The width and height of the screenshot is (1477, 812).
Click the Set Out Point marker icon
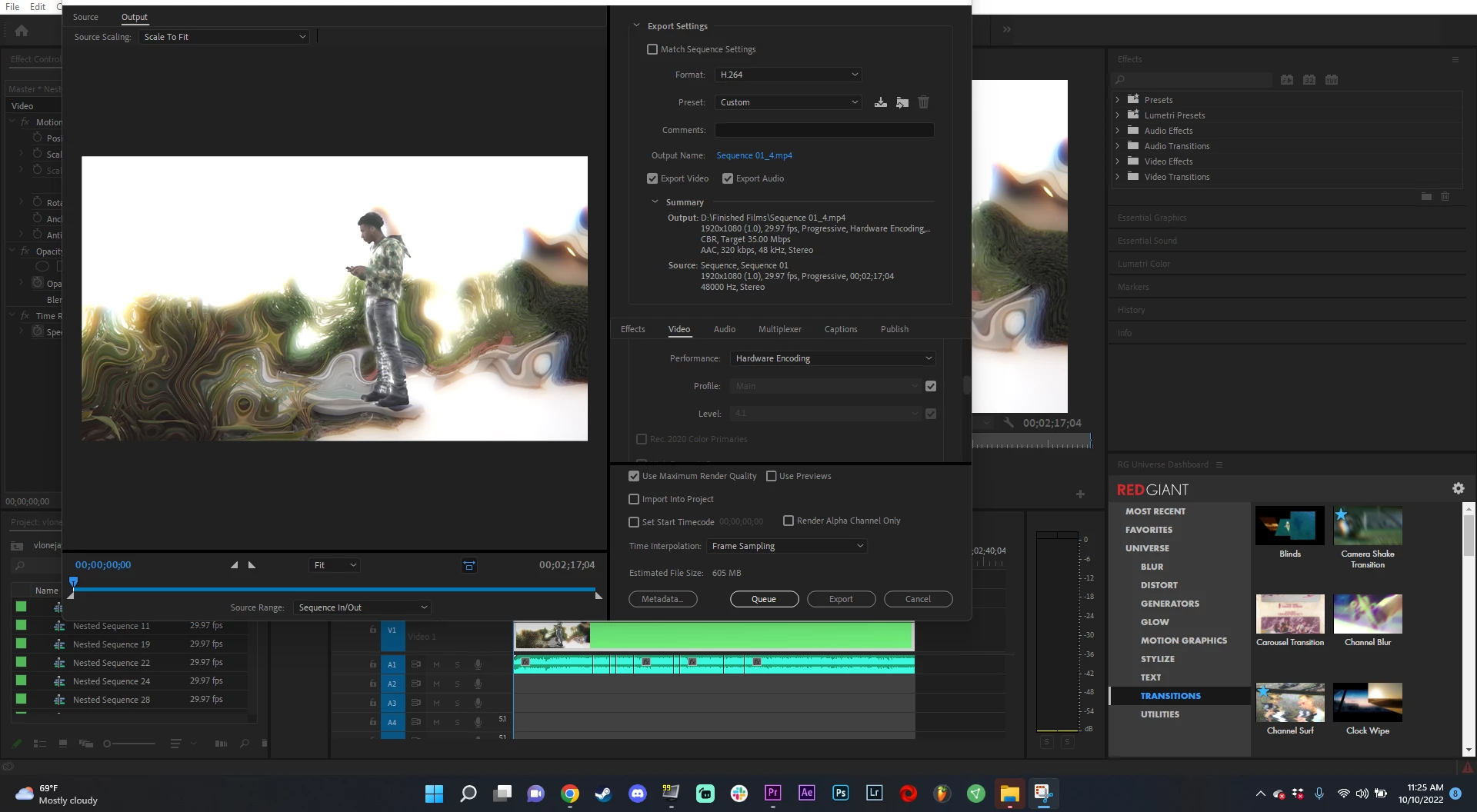[x=252, y=565]
